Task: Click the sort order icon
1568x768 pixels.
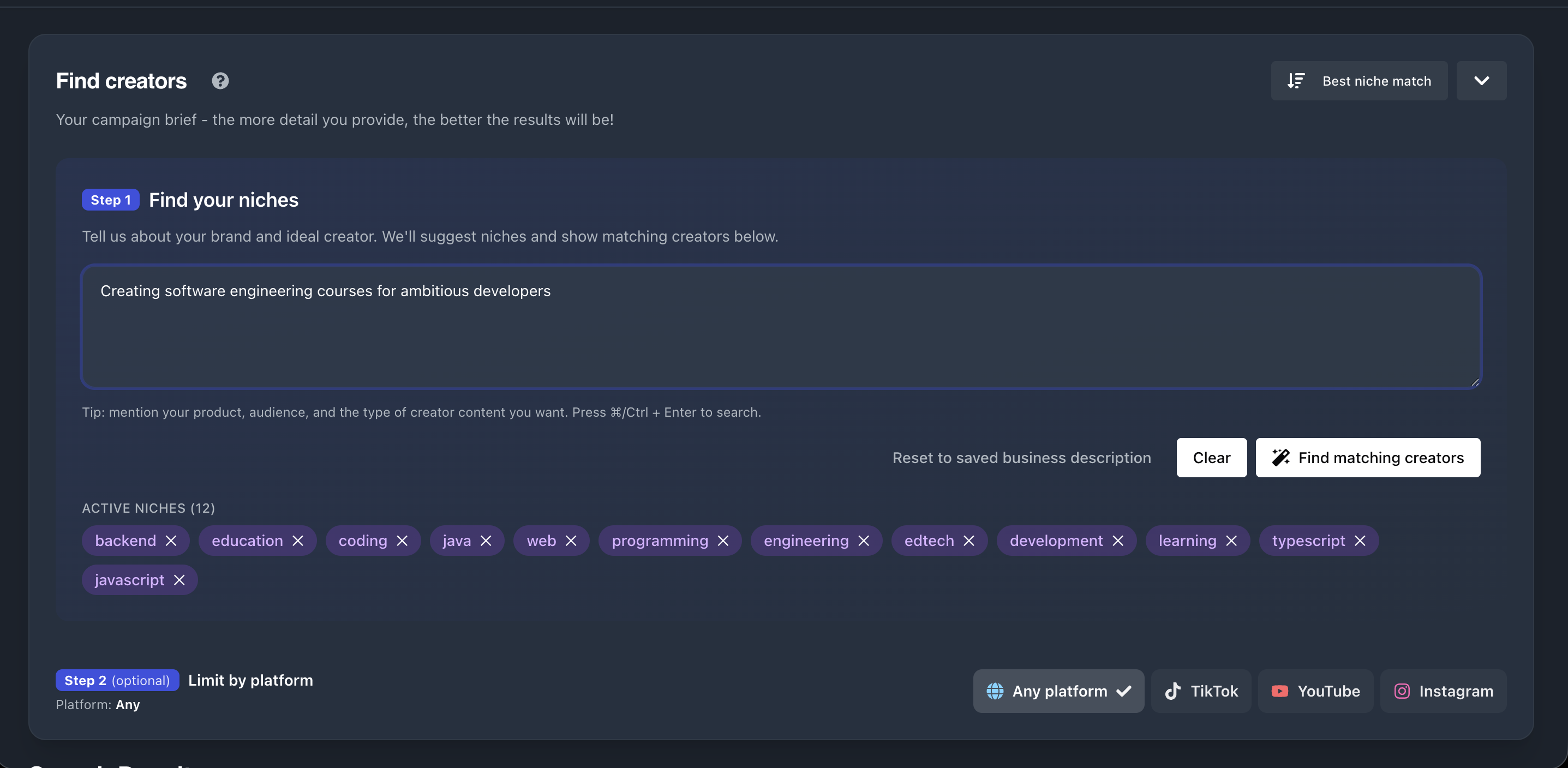Action: tap(1296, 81)
